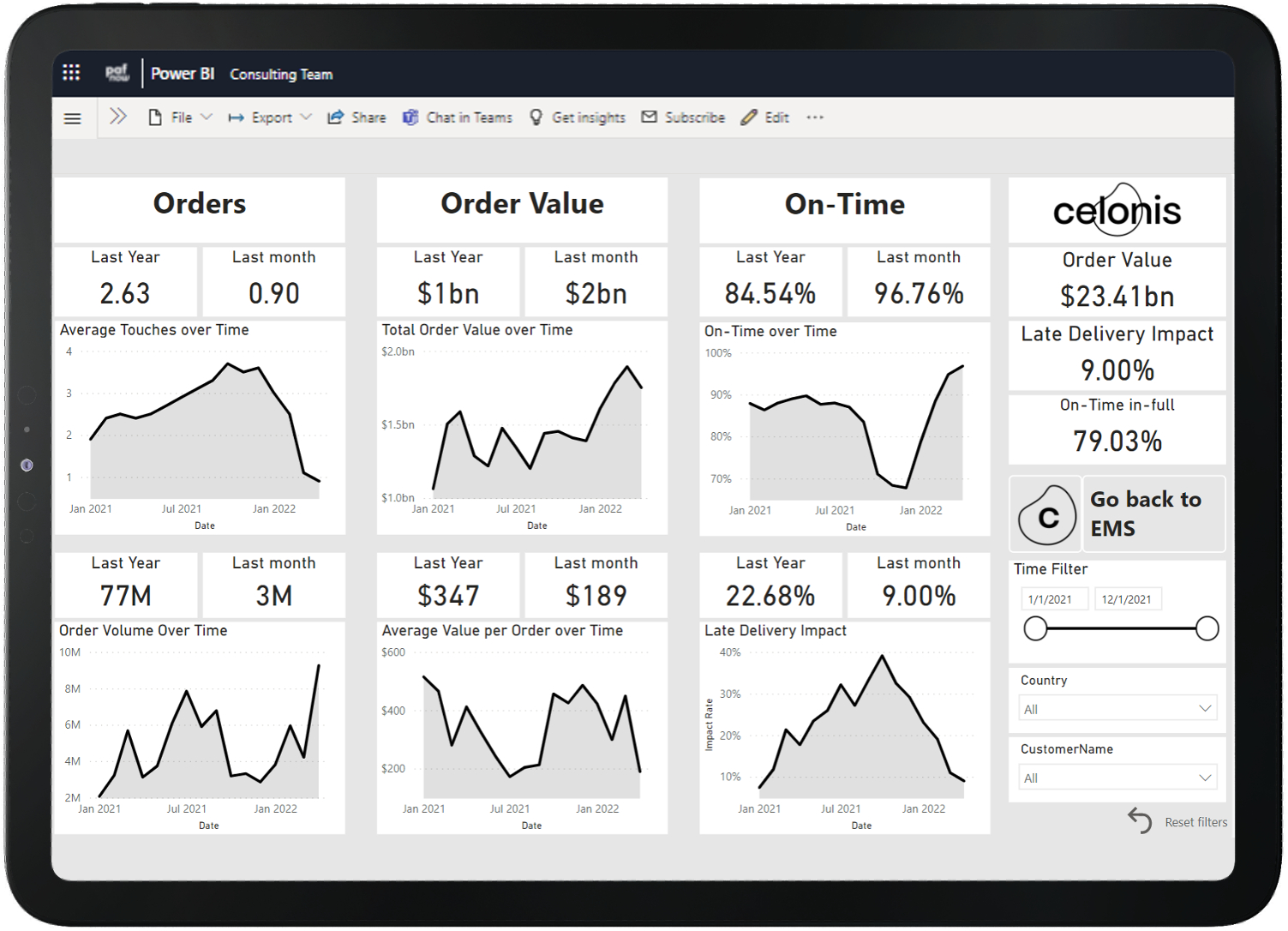Image resolution: width=1288 pixels, height=931 pixels.
Task: Click the right Time Filter slider handle
Action: tap(1207, 628)
